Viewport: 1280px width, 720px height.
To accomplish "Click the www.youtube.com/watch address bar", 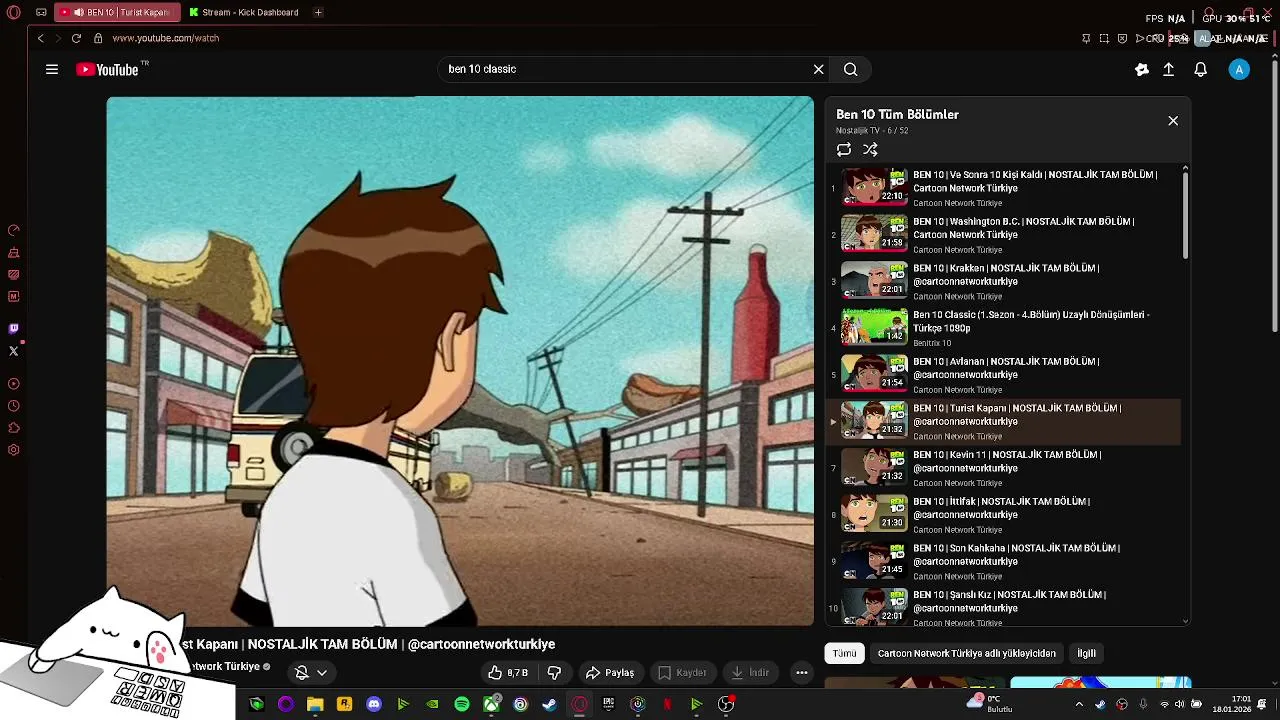I will (x=165, y=38).
